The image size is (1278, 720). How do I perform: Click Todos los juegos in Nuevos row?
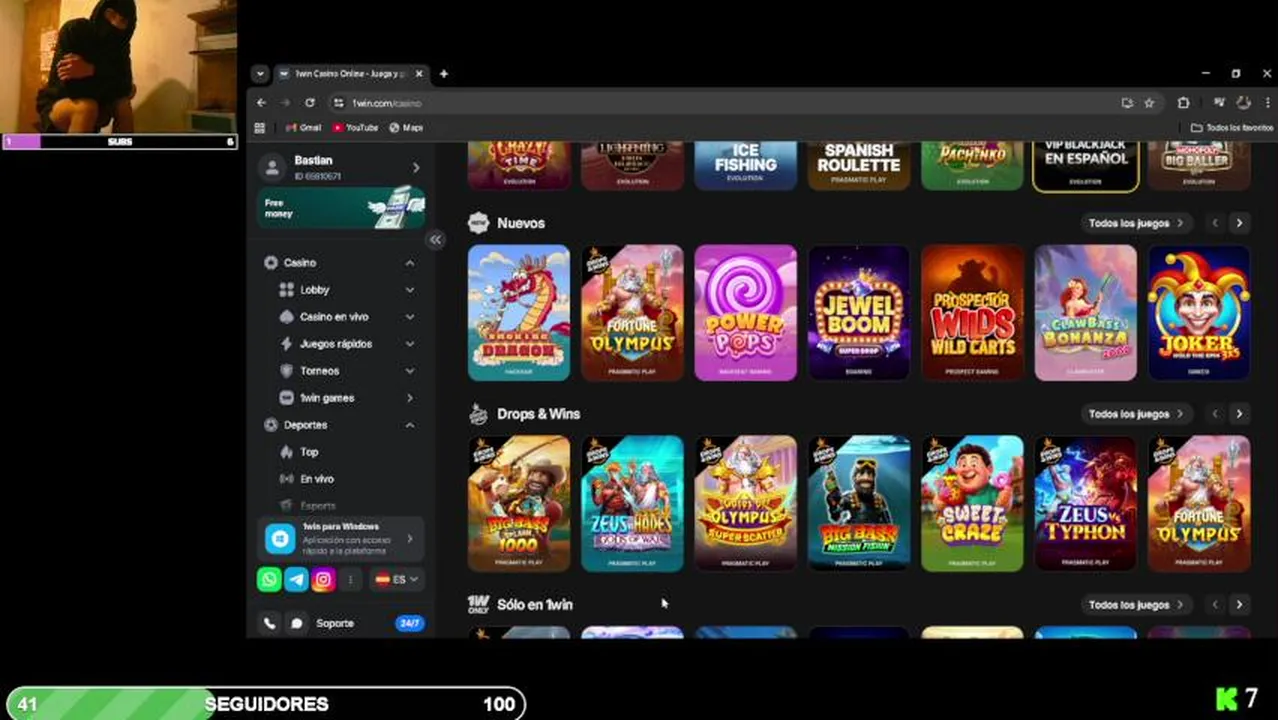tap(1136, 223)
